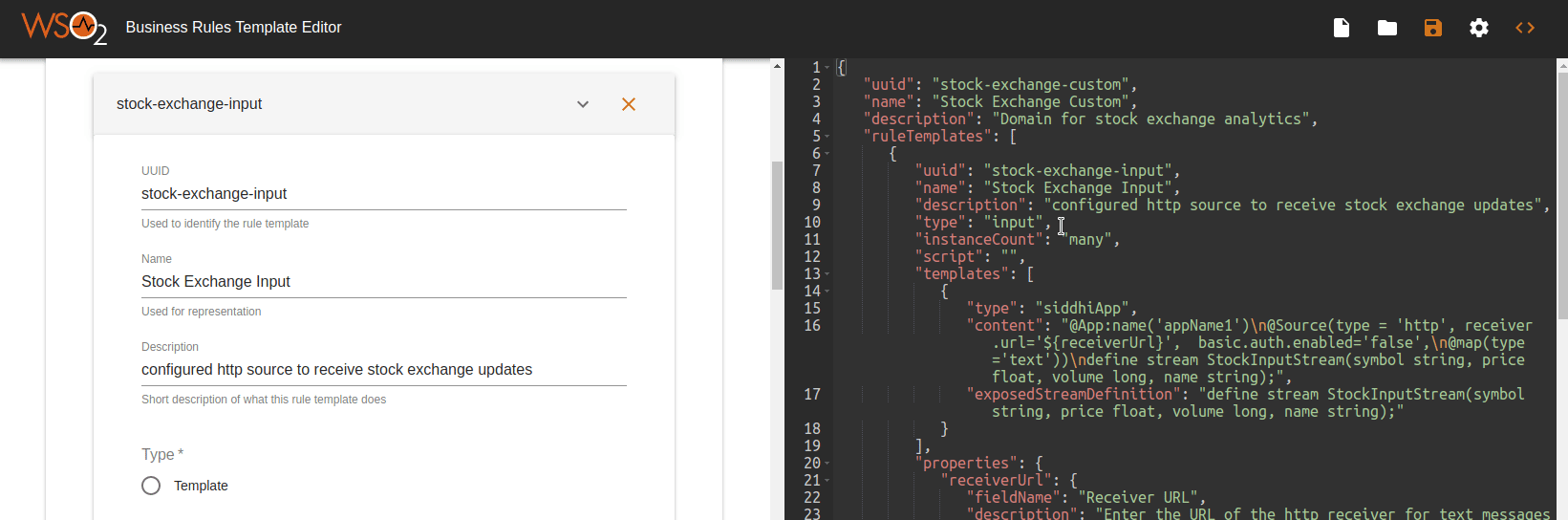Fold templates array at line 13
Image resolution: width=1568 pixels, height=520 pixels.
click(827, 273)
